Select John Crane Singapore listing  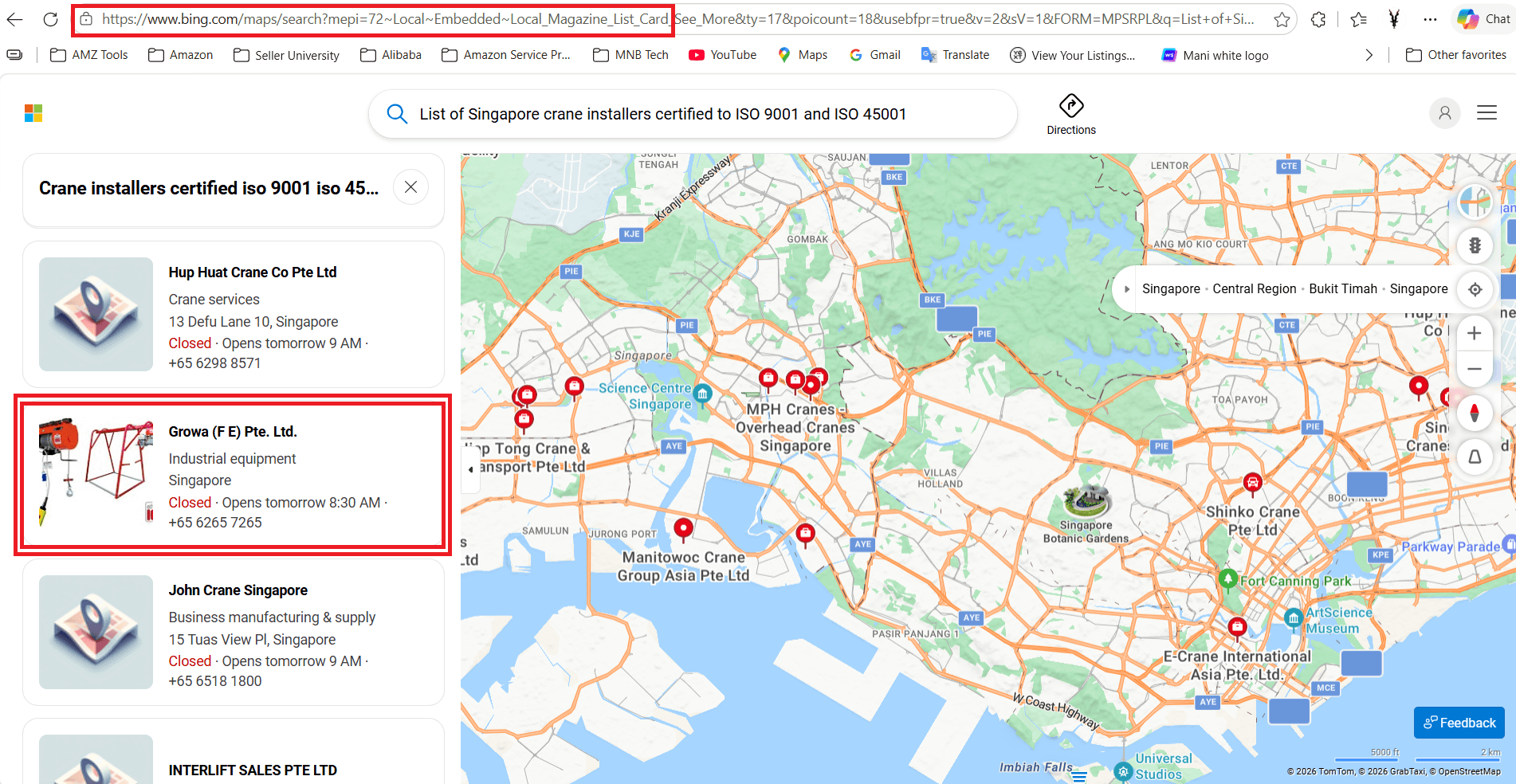point(234,633)
